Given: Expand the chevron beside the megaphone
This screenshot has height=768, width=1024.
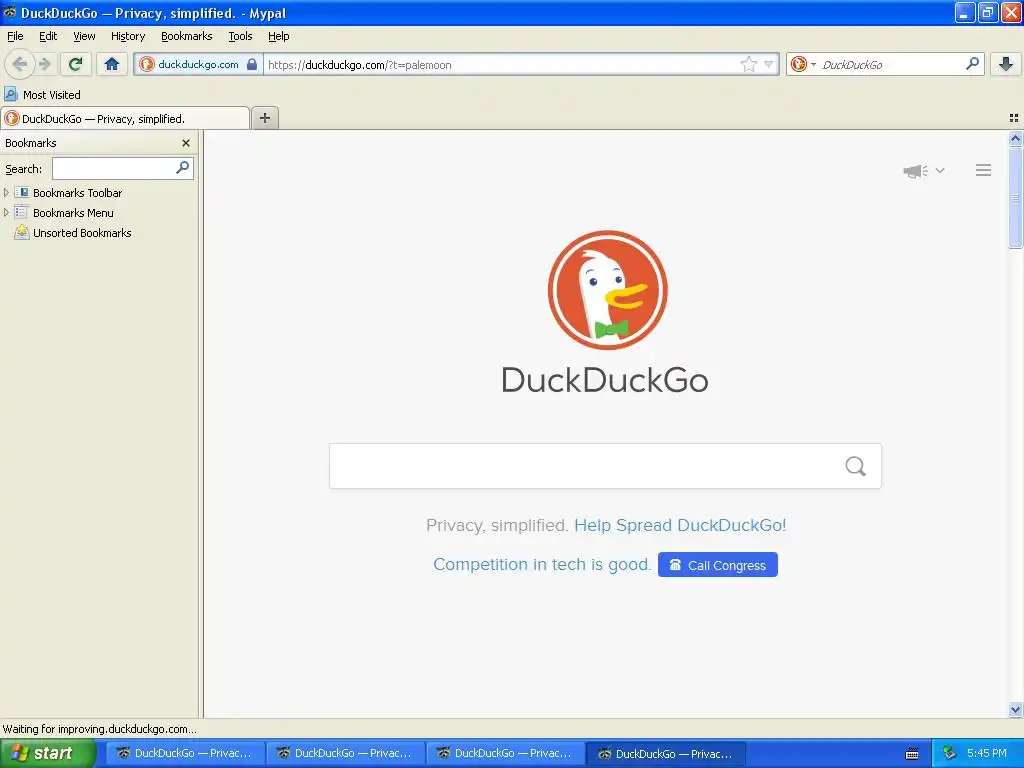Looking at the screenshot, I should tap(940, 170).
